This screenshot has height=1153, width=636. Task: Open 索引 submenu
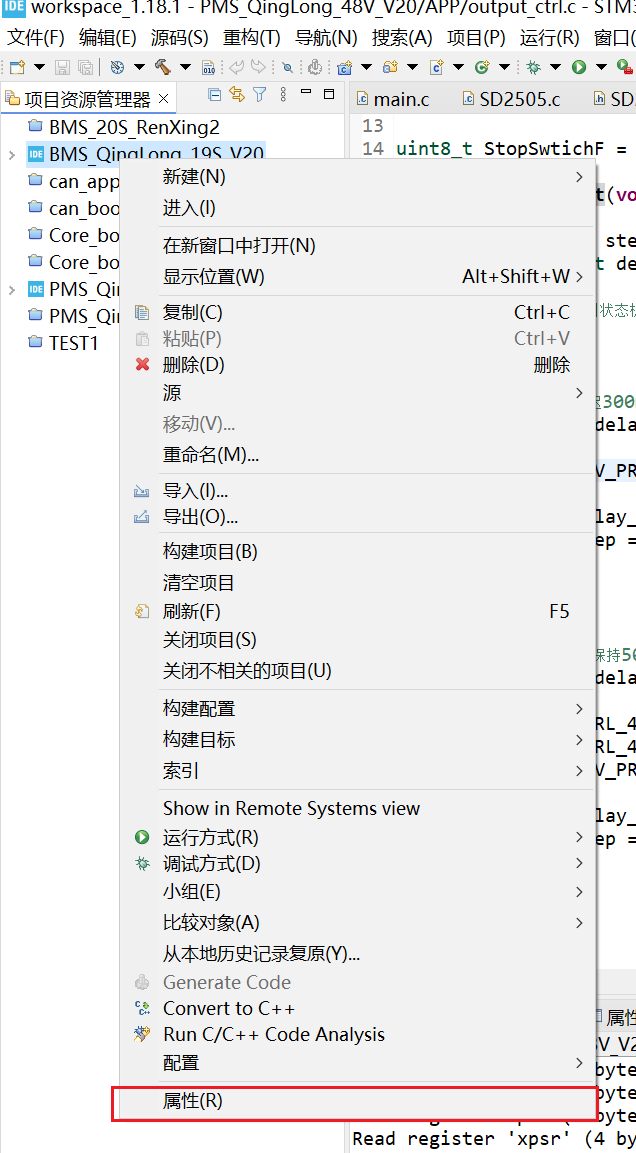point(357,771)
